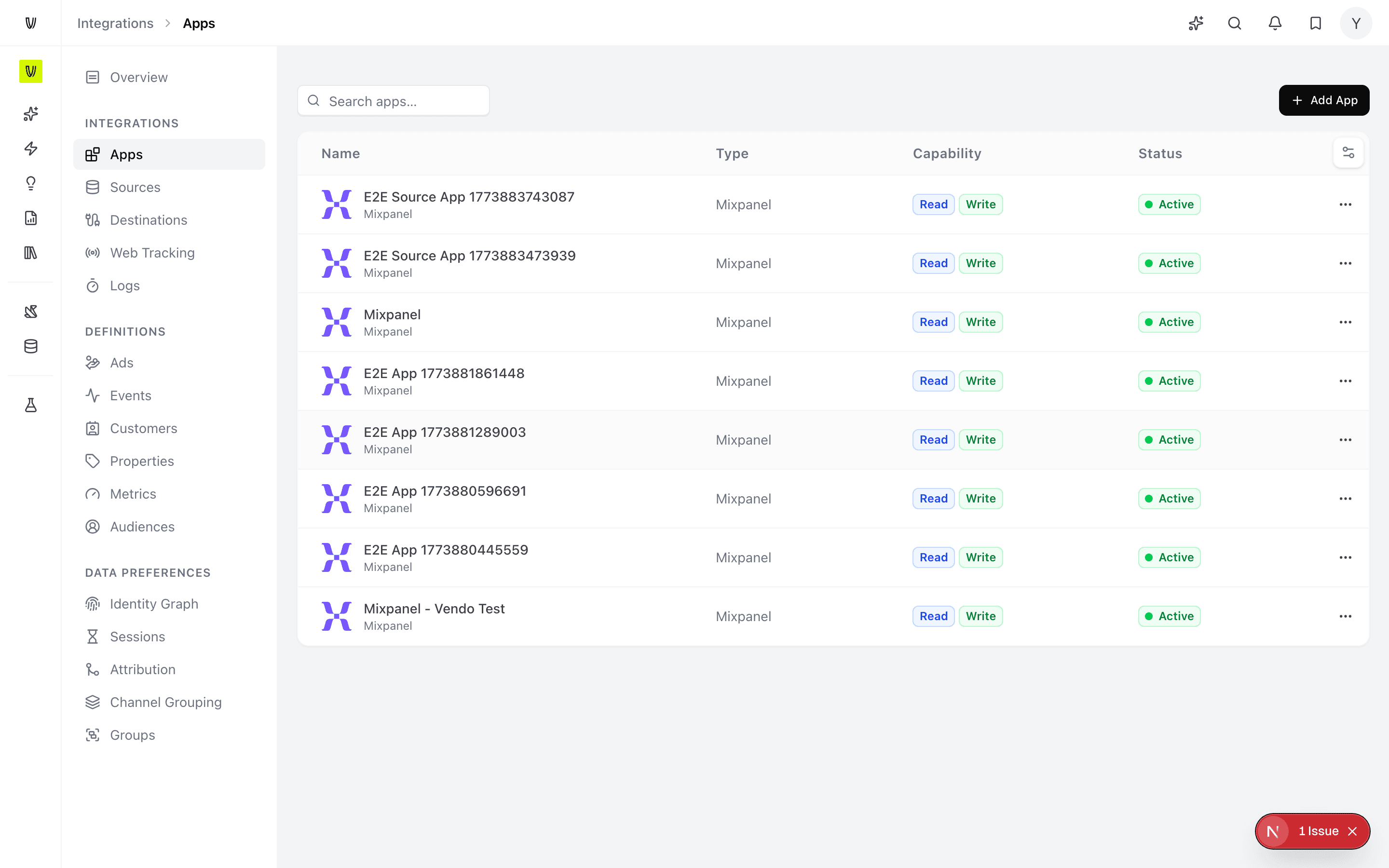Image resolution: width=1389 pixels, height=868 pixels.
Task: Open Sessions preferences
Action: [169, 637]
